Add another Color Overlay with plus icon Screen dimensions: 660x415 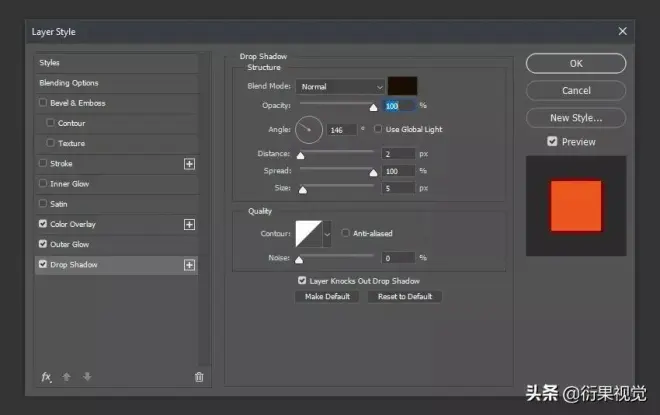(x=189, y=224)
